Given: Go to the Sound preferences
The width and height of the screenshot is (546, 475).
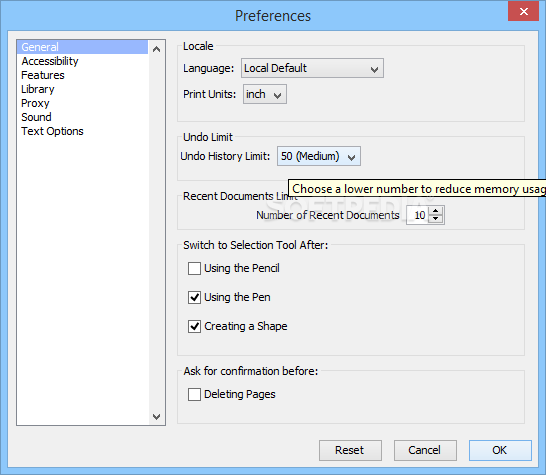Looking at the screenshot, I should coord(36,117).
